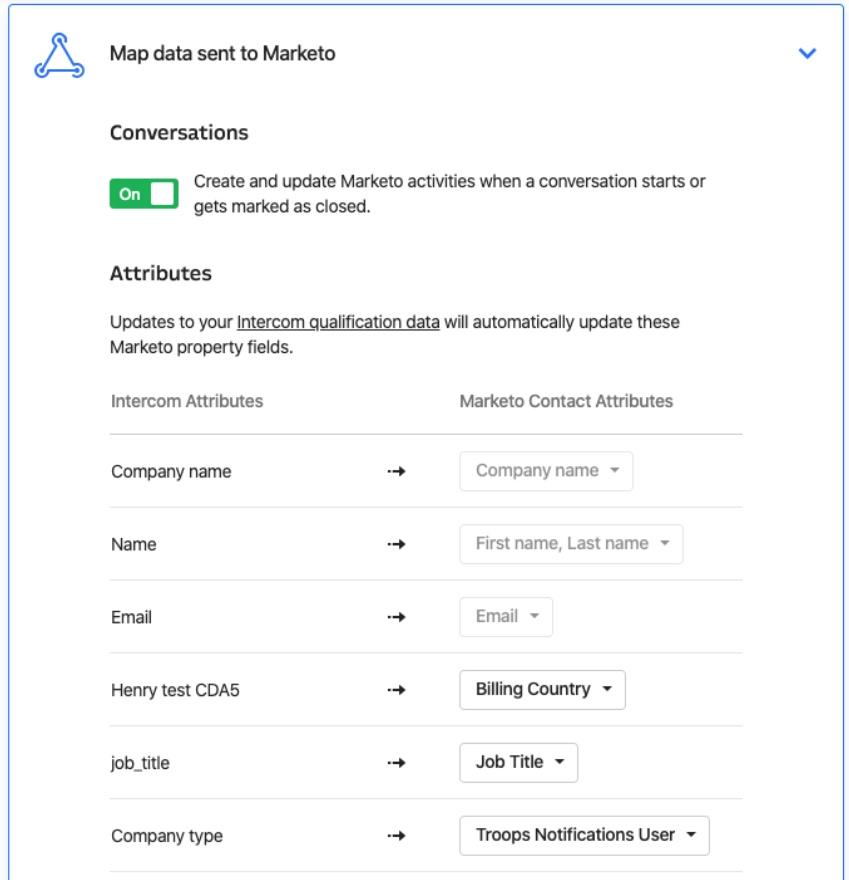Open the Intercom qualification data link
This screenshot has width=849, height=883.
coord(338,322)
